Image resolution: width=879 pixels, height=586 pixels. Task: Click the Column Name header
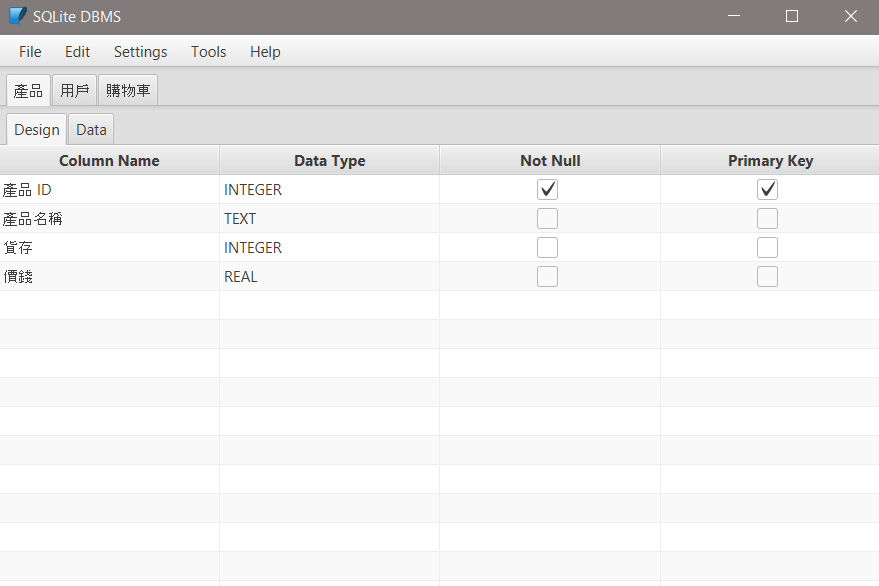[x=109, y=160]
